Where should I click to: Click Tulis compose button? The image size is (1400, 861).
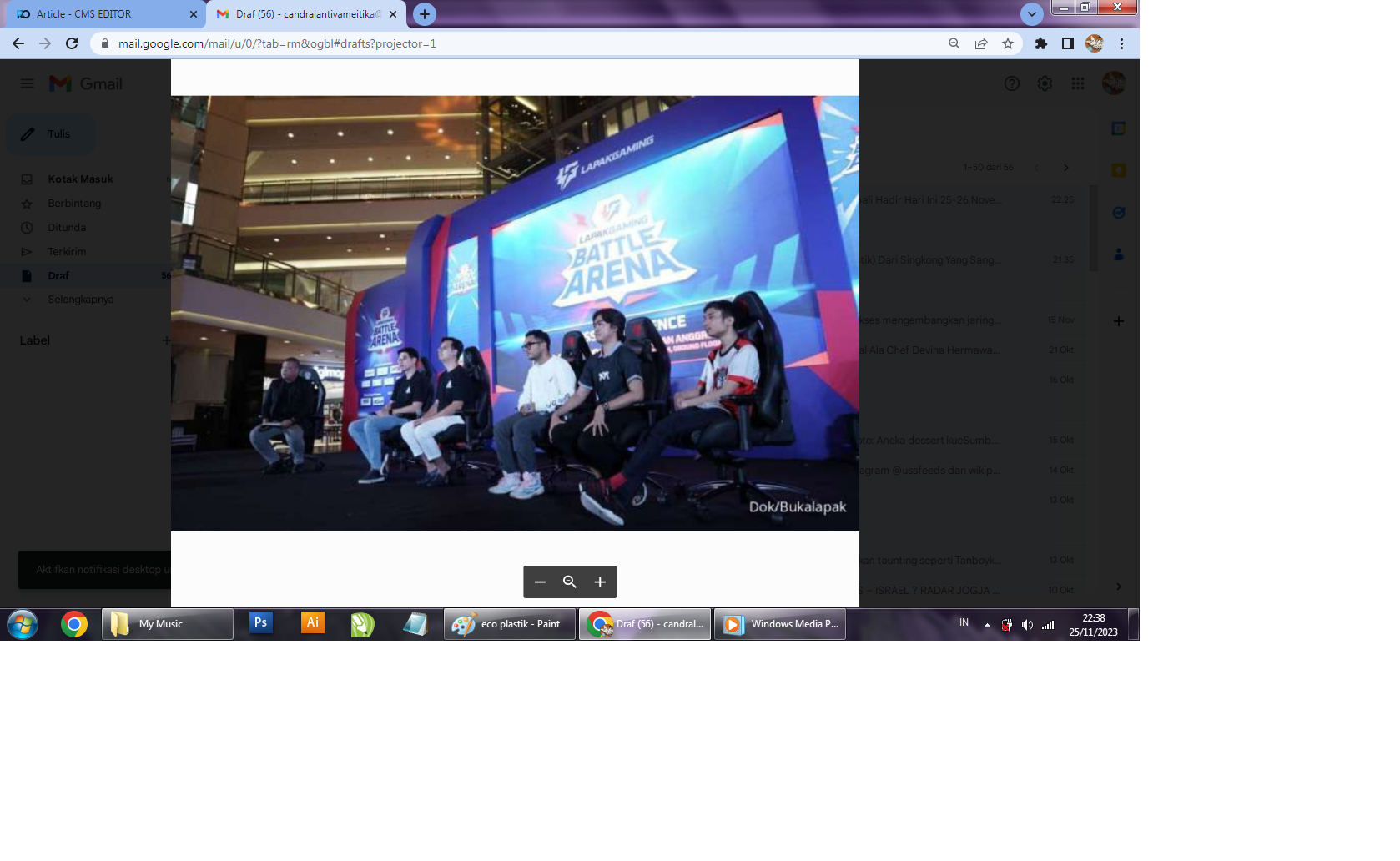click(x=51, y=134)
